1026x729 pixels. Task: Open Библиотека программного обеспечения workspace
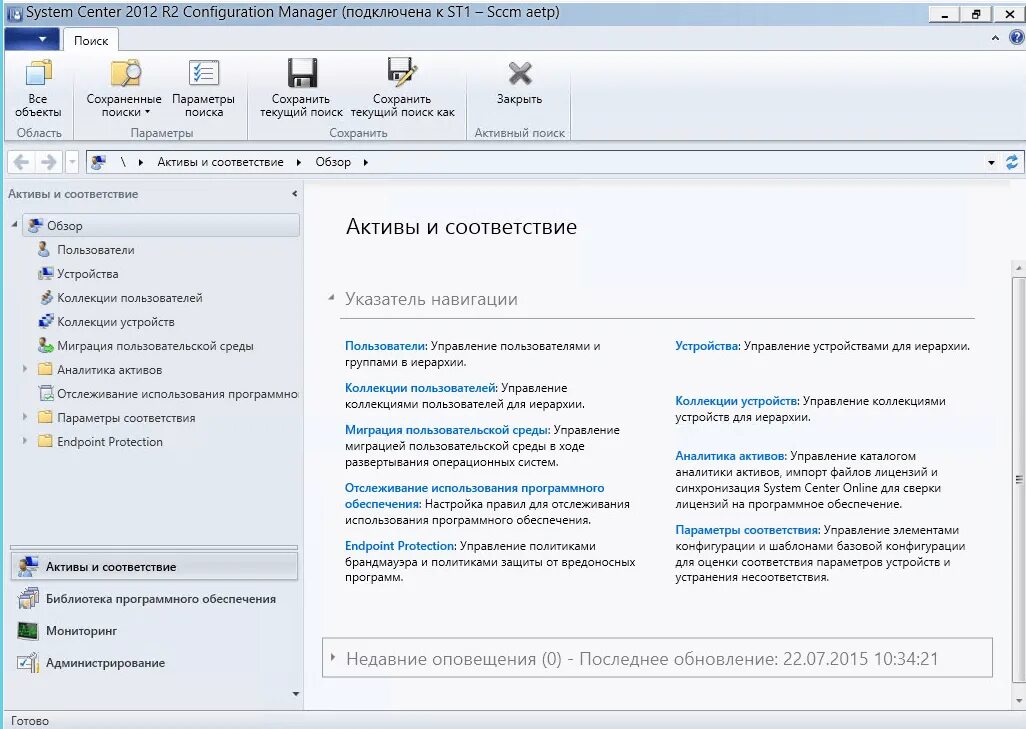(154, 599)
